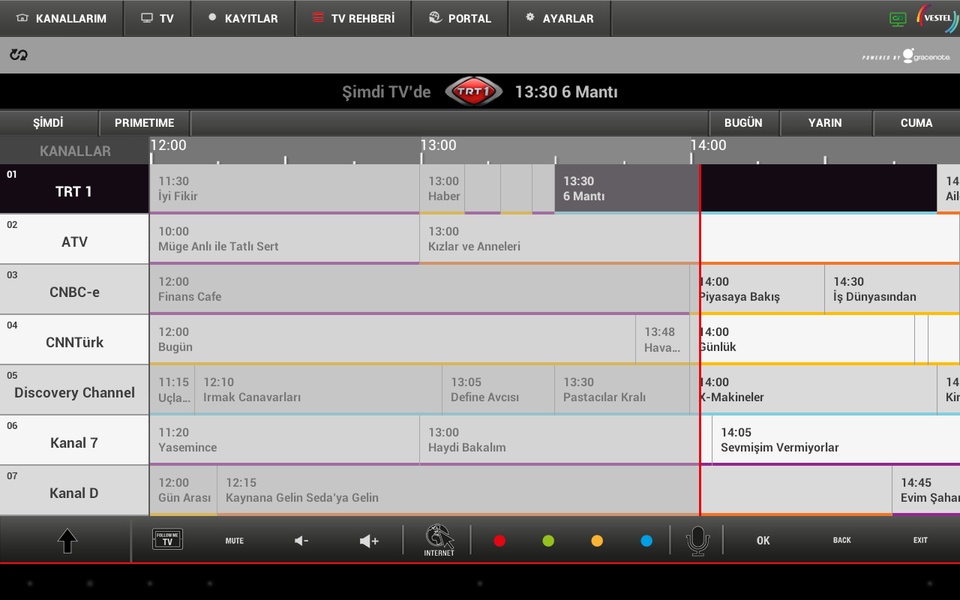This screenshot has height=600, width=960.
Task: Raise the volume with the speaker plus icon
Action: click(369, 541)
